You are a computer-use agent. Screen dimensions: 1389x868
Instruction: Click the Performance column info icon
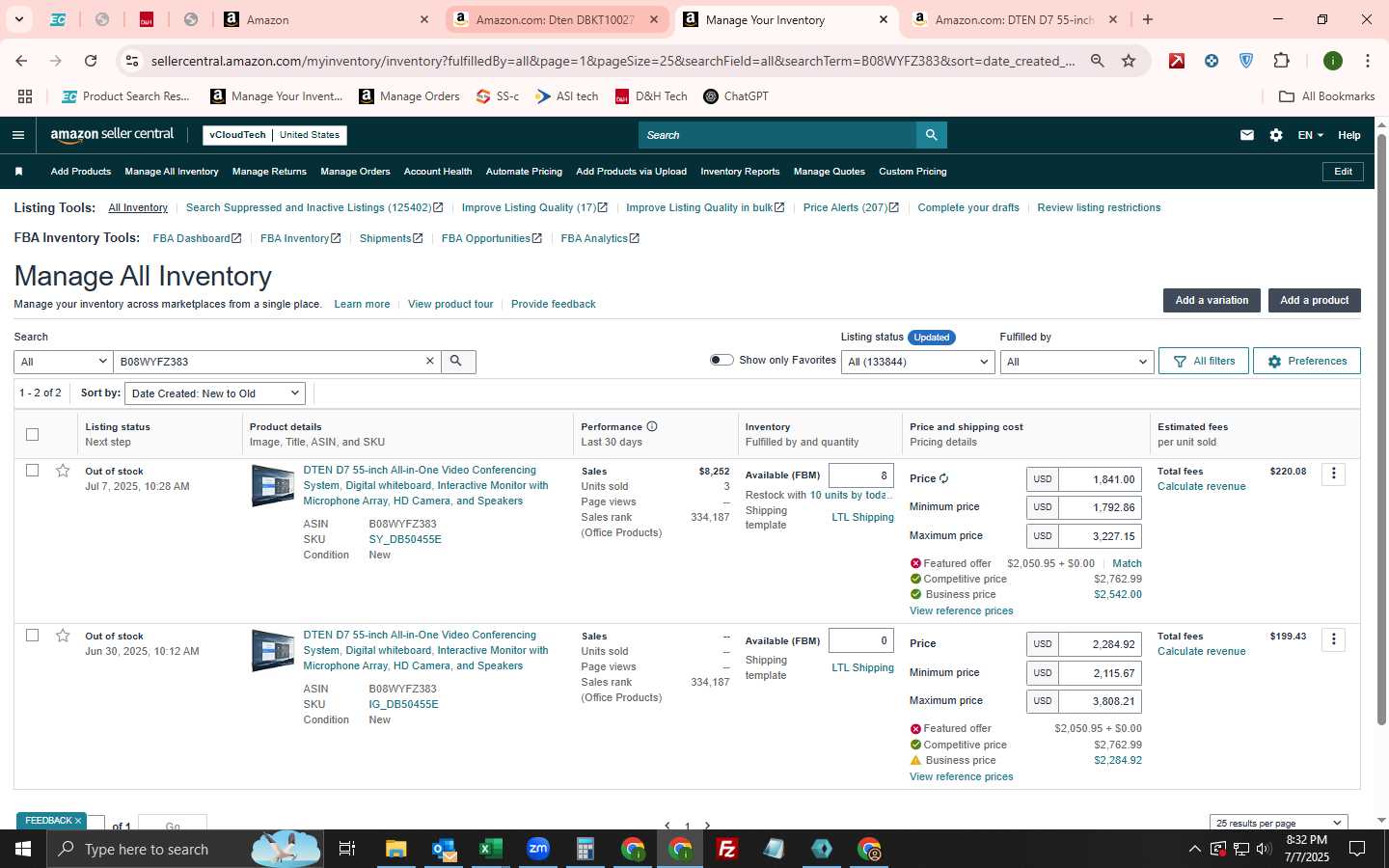pyautogui.click(x=652, y=426)
